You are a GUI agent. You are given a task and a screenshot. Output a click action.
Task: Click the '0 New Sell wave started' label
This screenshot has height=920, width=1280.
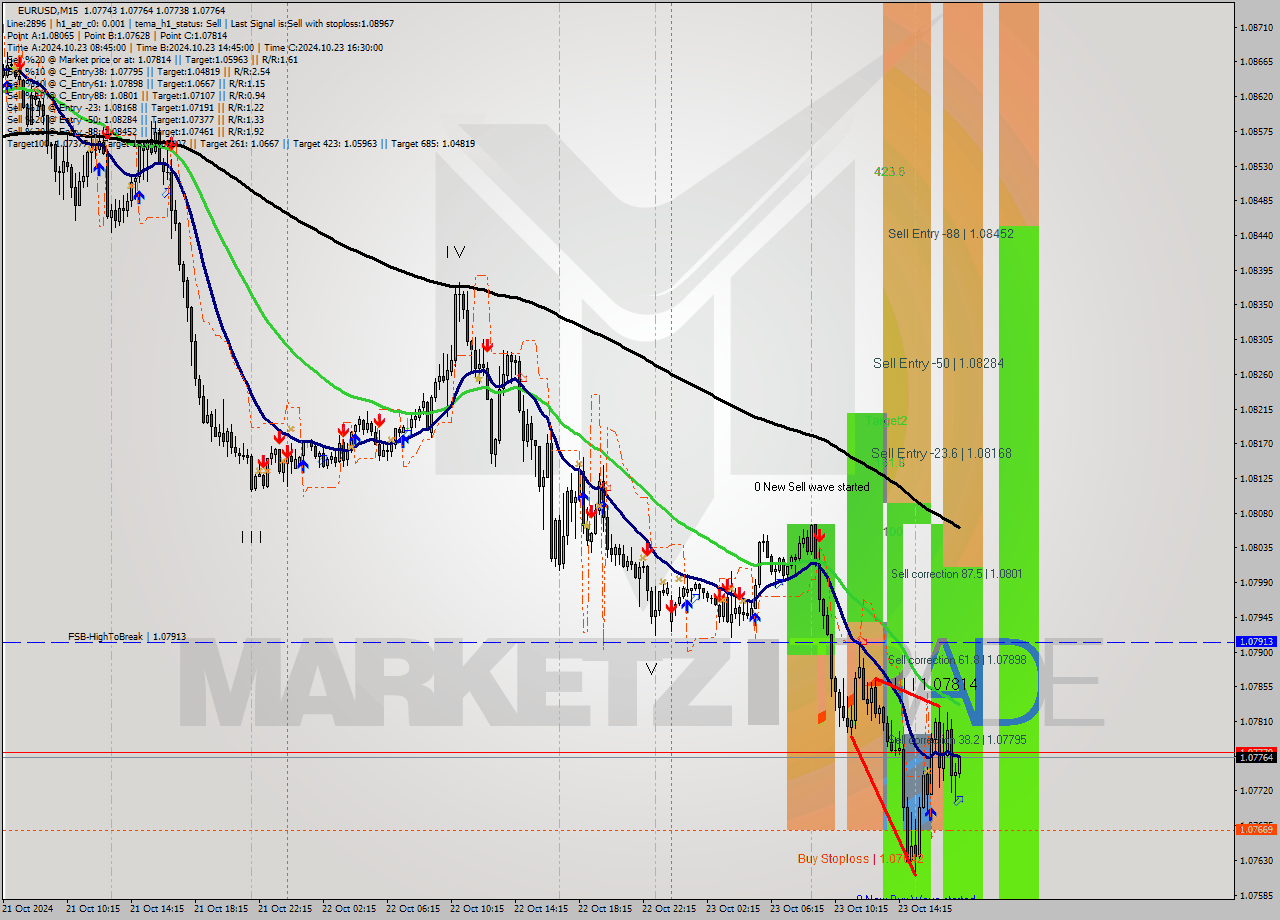(x=812, y=487)
